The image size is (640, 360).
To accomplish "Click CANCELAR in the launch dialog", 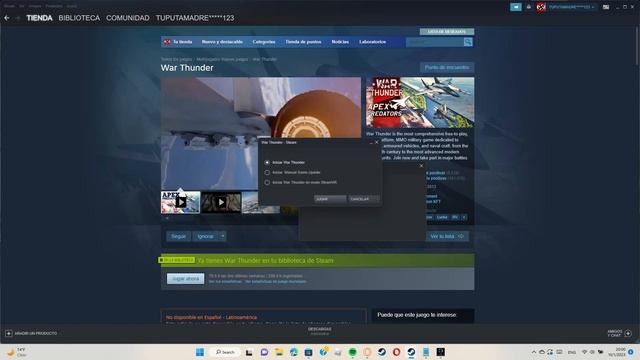I will pyautogui.click(x=363, y=199).
